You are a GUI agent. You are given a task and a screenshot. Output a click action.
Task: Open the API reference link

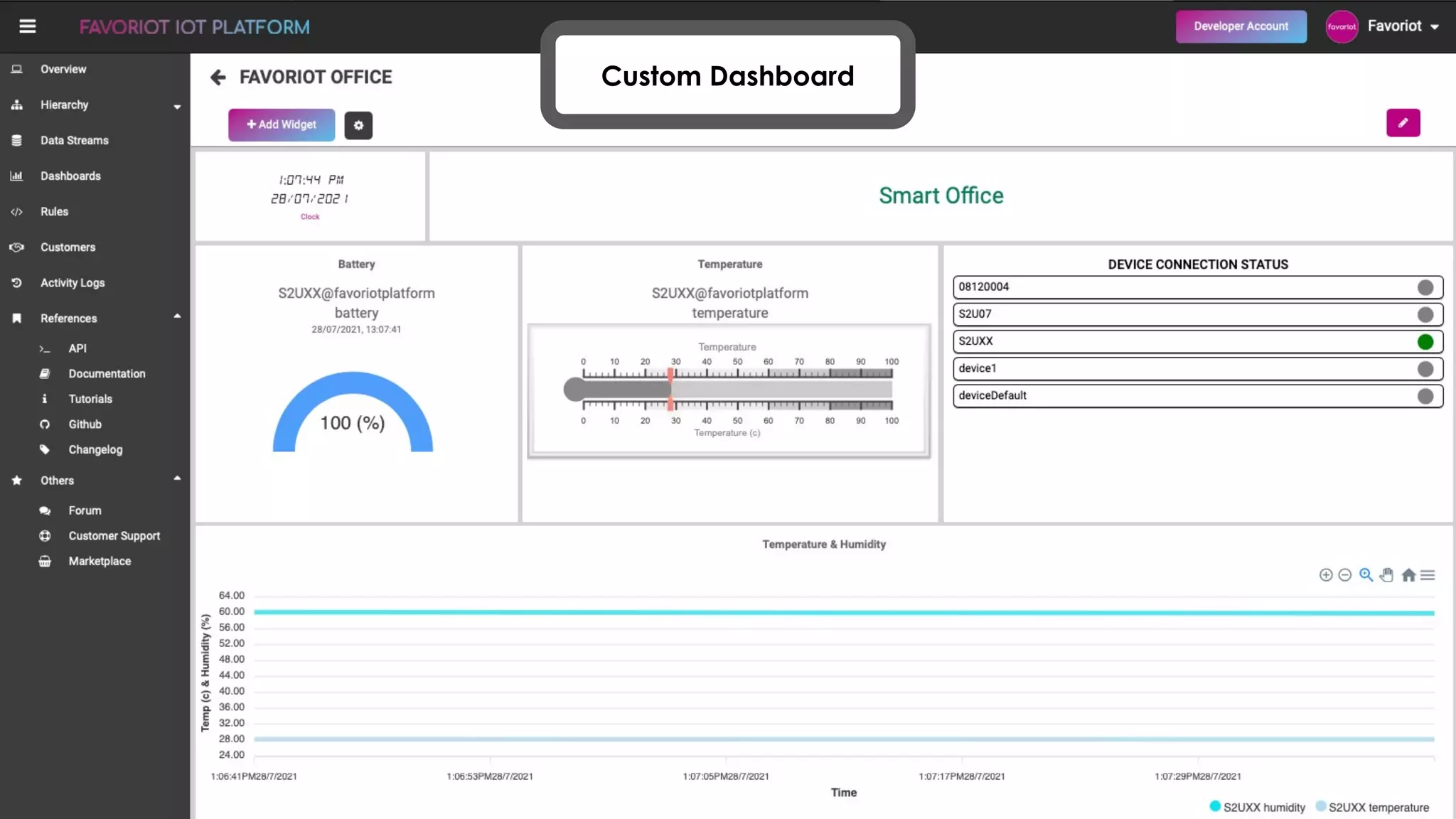pos(77,348)
